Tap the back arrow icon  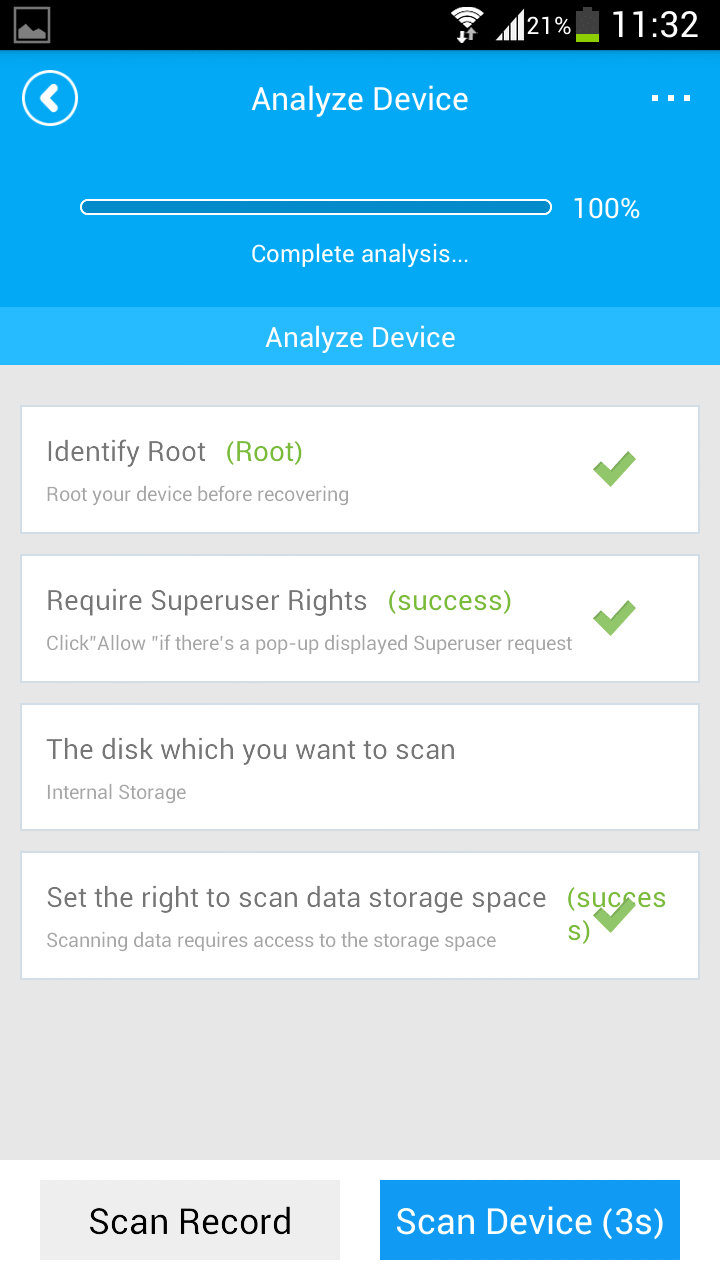[x=50, y=98]
